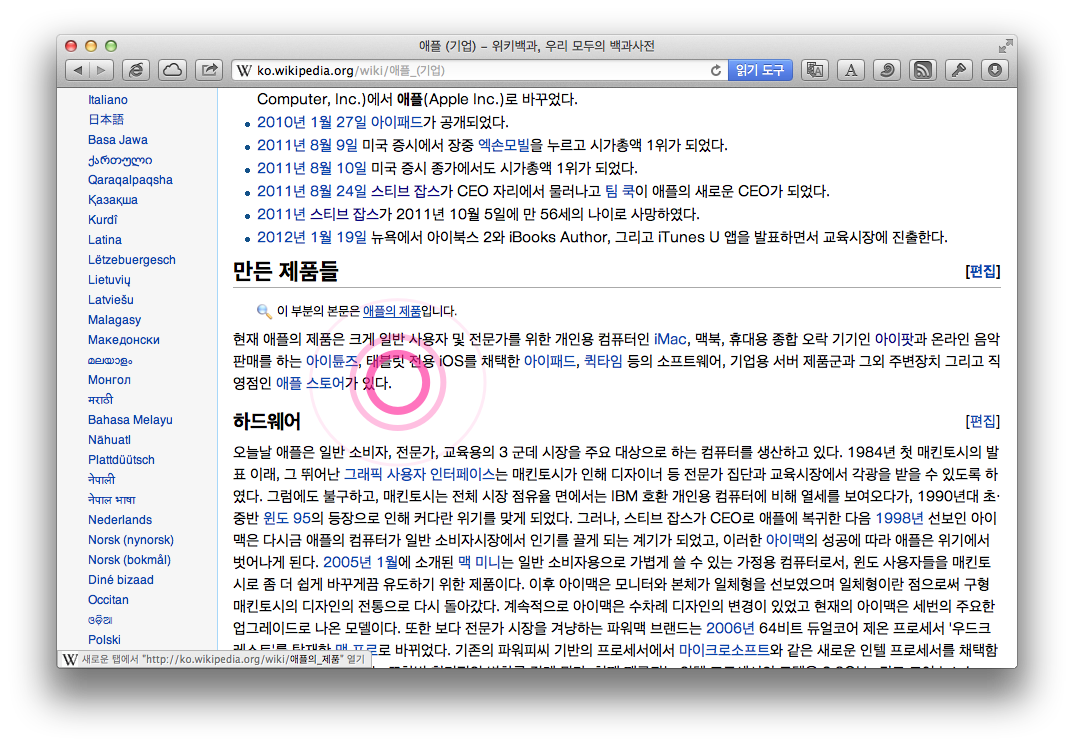Open the 아이팟 link
This screenshot has width=1074, height=747.
tap(894, 340)
